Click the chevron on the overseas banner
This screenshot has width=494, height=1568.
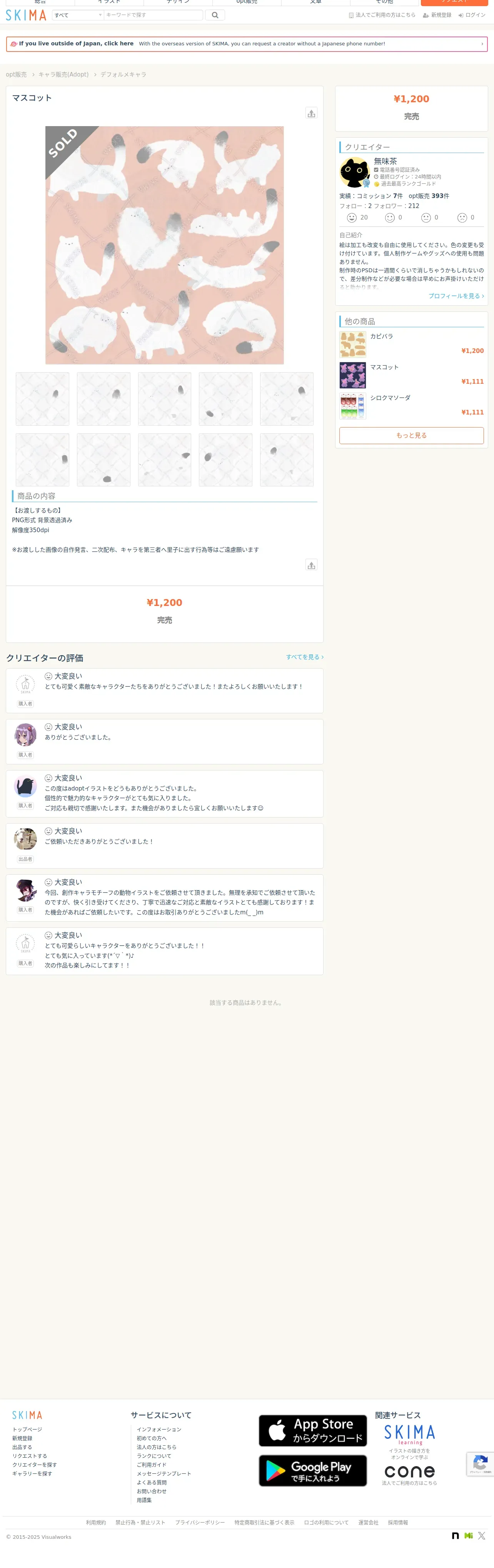[482, 44]
